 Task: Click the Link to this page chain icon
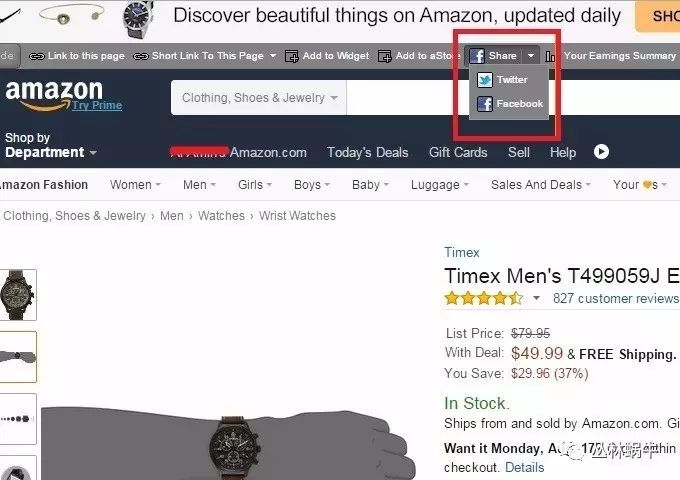click(36, 56)
